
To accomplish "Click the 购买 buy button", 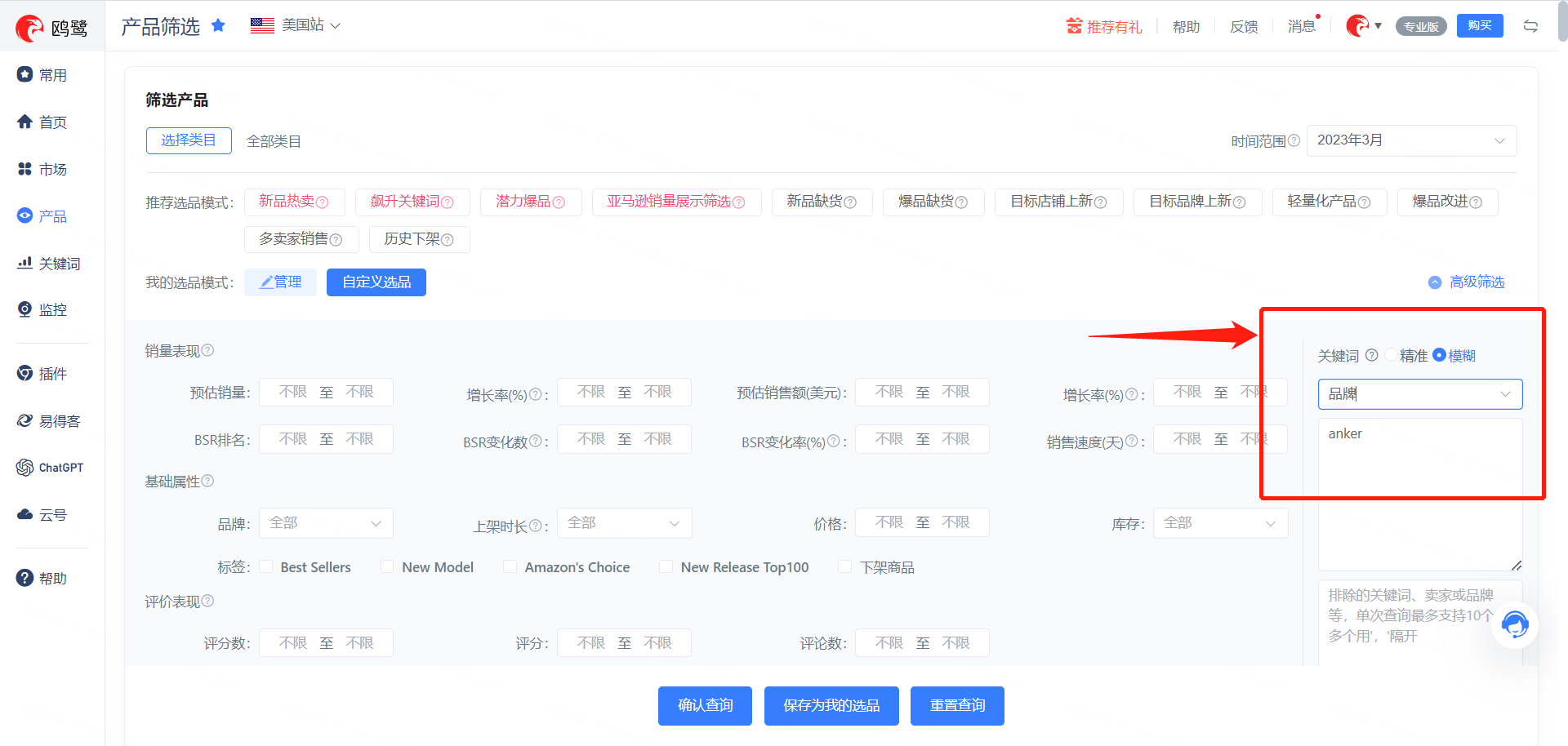I will (1480, 26).
